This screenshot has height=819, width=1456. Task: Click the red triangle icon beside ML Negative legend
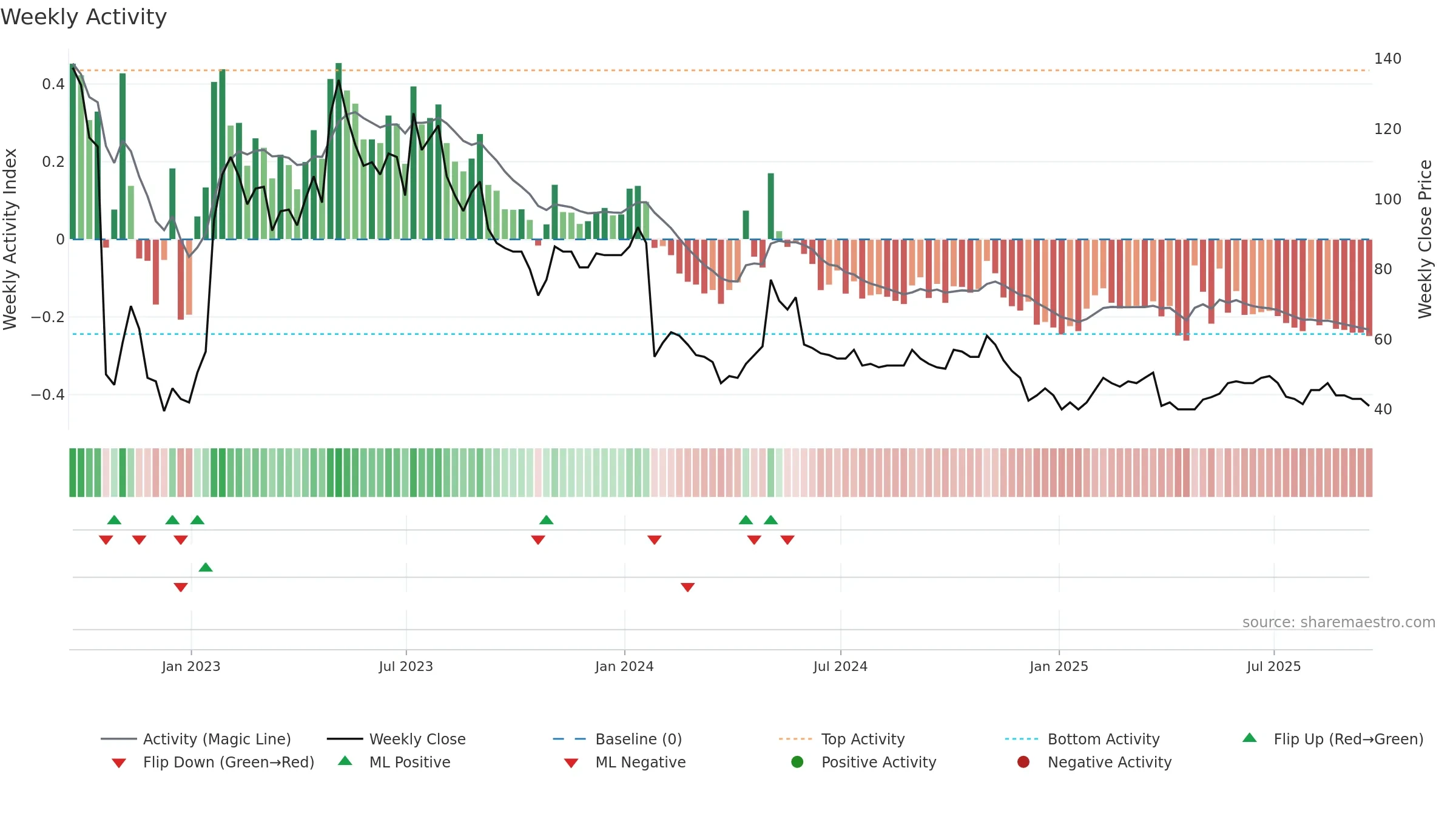(x=571, y=763)
